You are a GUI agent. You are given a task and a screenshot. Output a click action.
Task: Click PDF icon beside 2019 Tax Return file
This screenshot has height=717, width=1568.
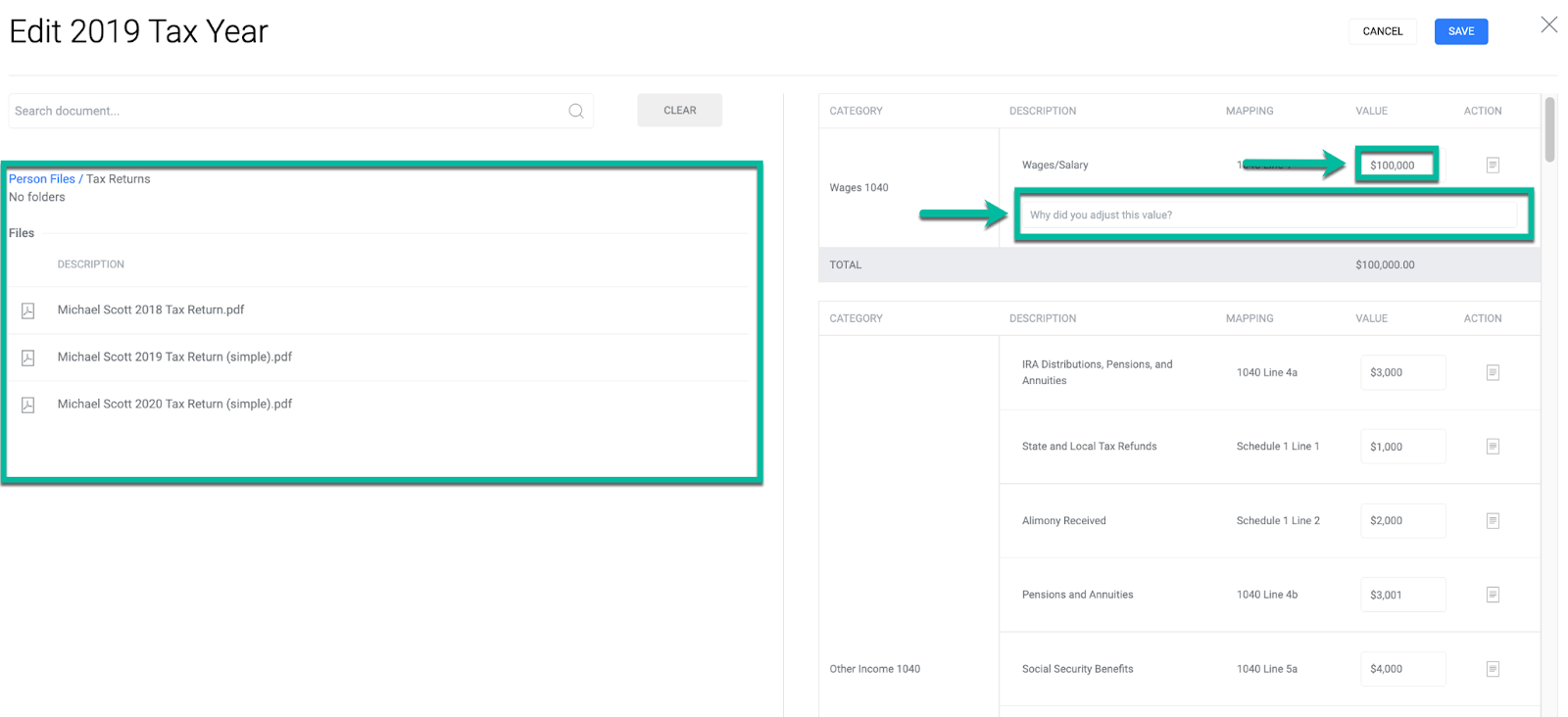pos(28,358)
